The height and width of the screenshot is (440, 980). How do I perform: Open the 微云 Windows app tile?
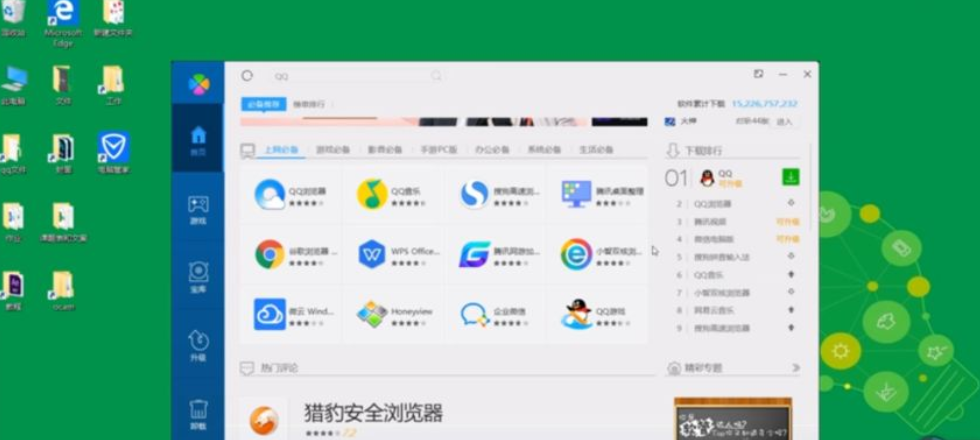tap(291, 314)
